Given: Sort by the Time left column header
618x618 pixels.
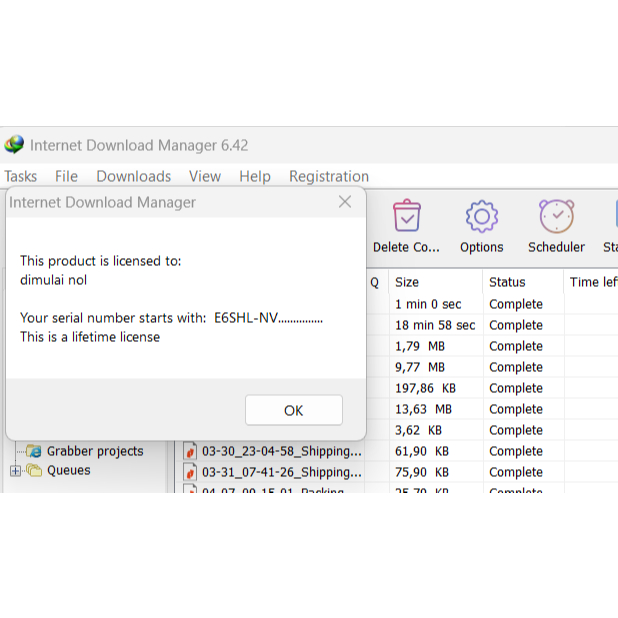Looking at the screenshot, I should pyautogui.click(x=591, y=282).
